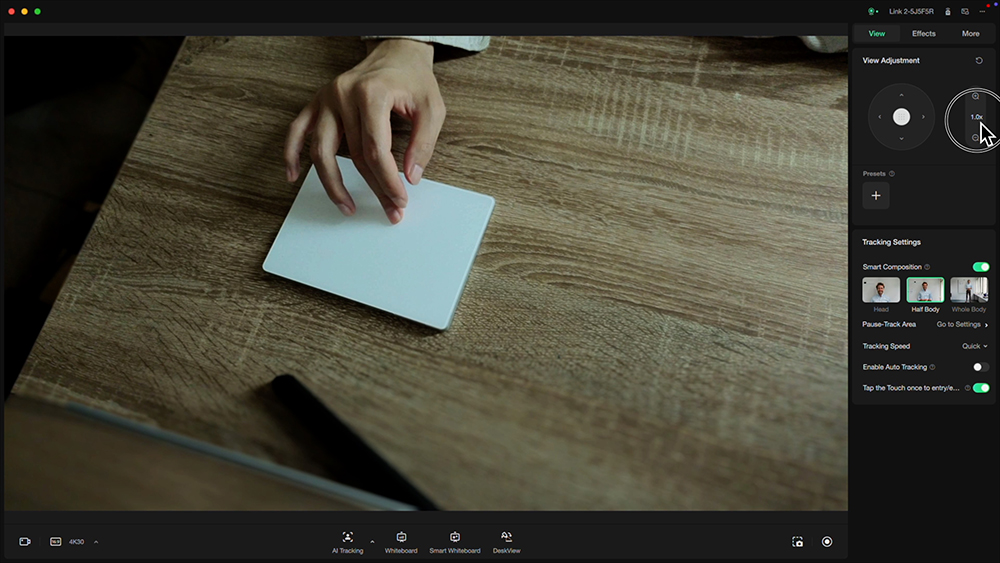Click the camera preview video area
The width and height of the screenshot is (1000, 563).
click(x=426, y=273)
